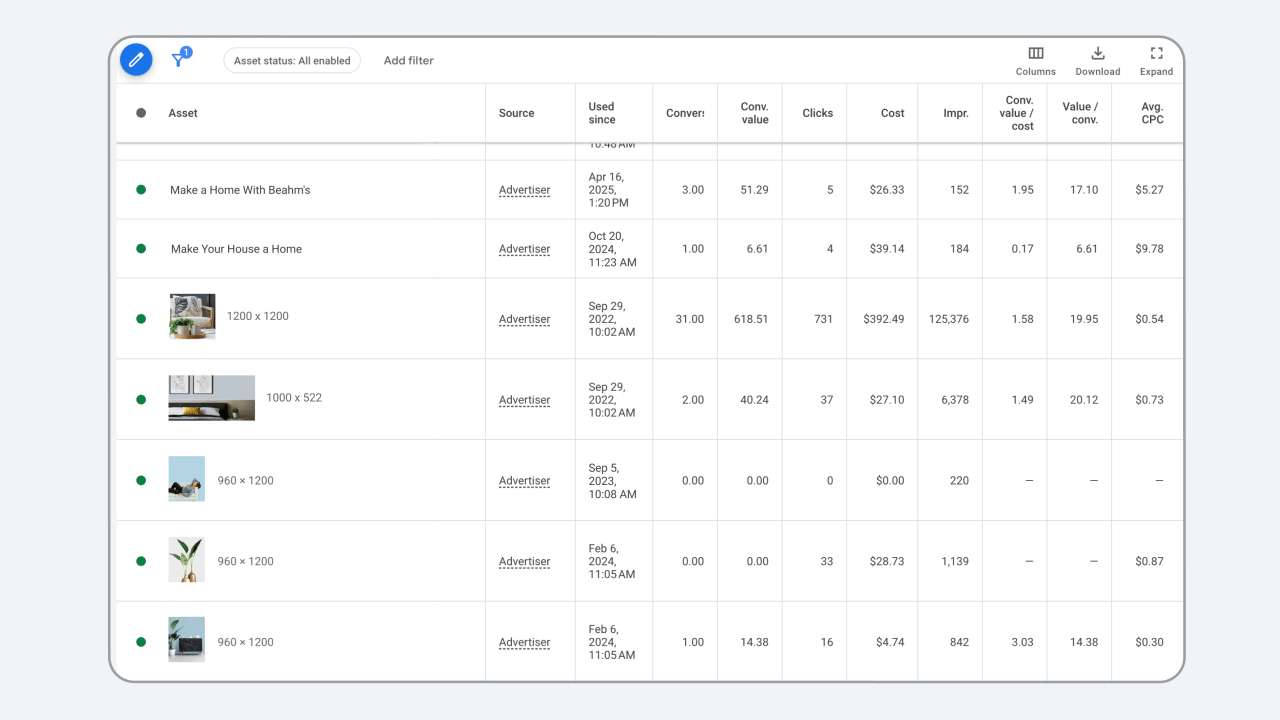Click the Add filter field
The image size is (1280, 720).
[x=408, y=61]
